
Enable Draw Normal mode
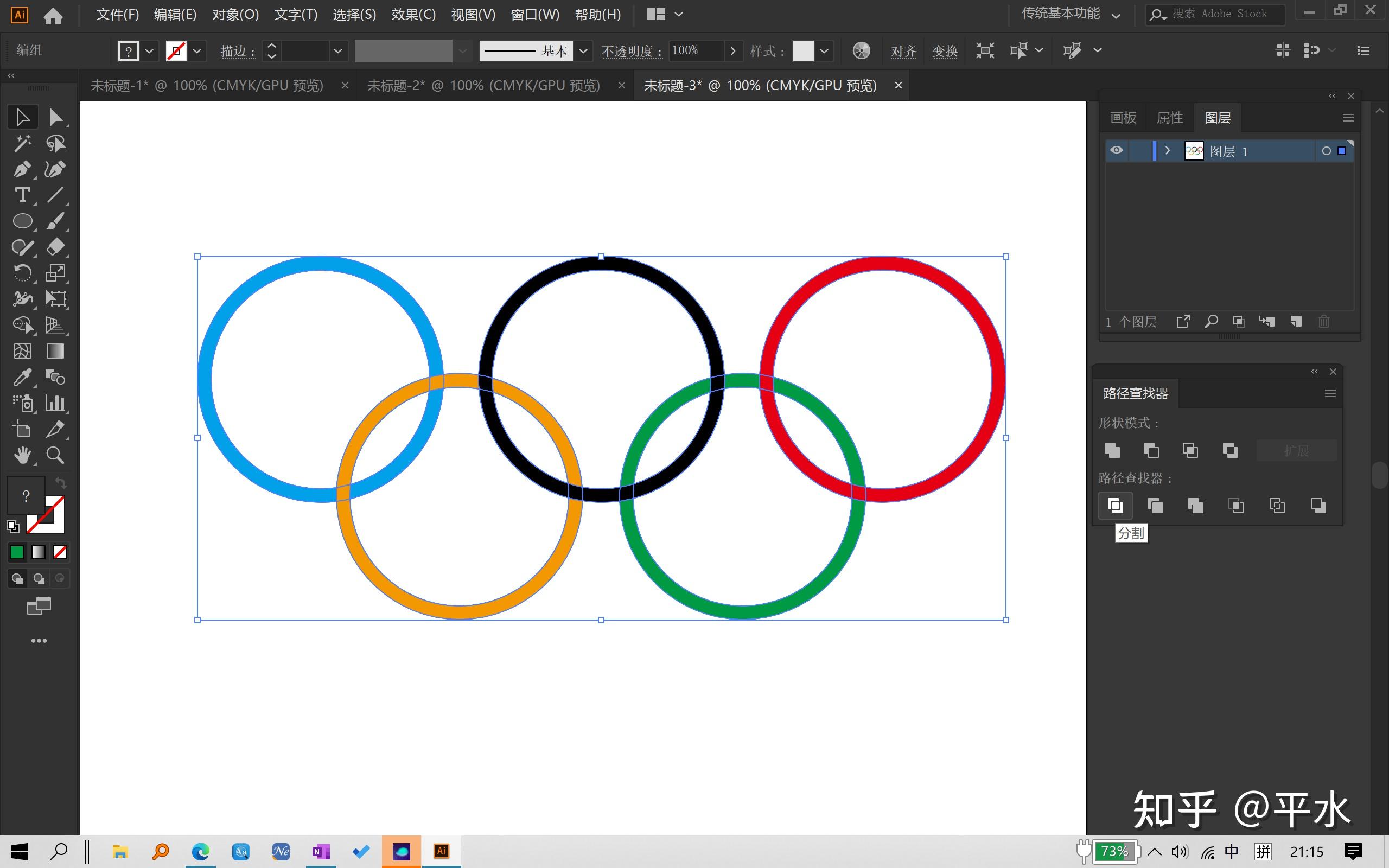click(17, 578)
